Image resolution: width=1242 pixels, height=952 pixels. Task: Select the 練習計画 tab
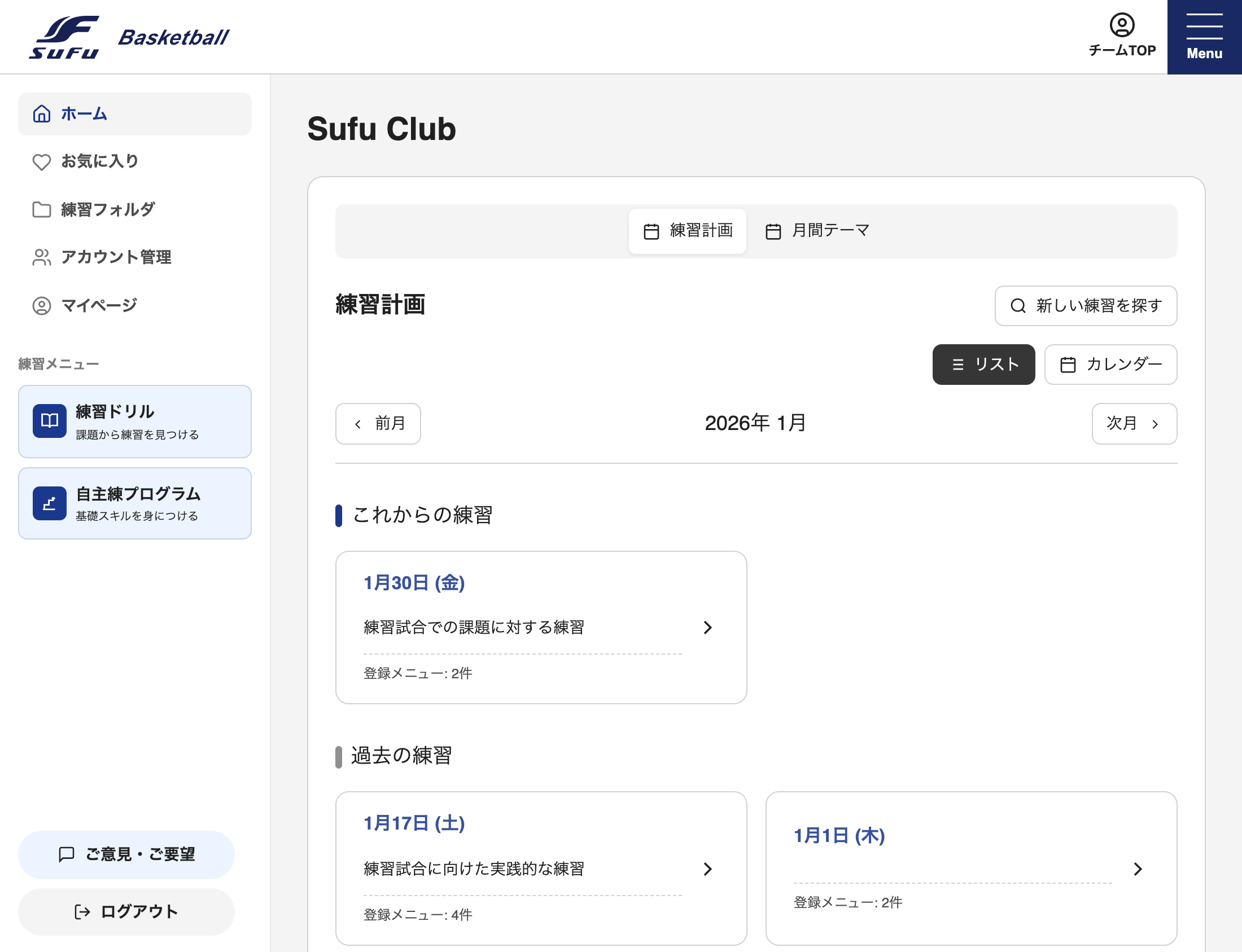[687, 231]
